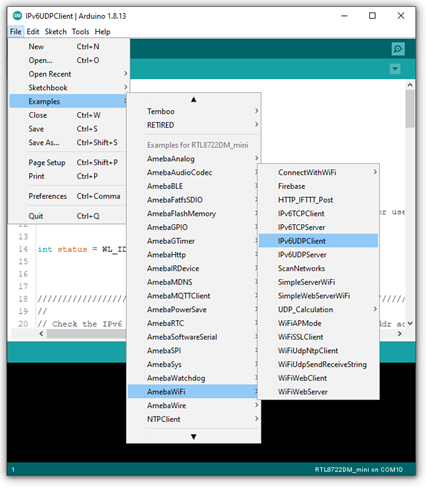Screen dimensions: 426x491
Task: Click the menu scroll-up triangle arrow
Action: (x=193, y=99)
